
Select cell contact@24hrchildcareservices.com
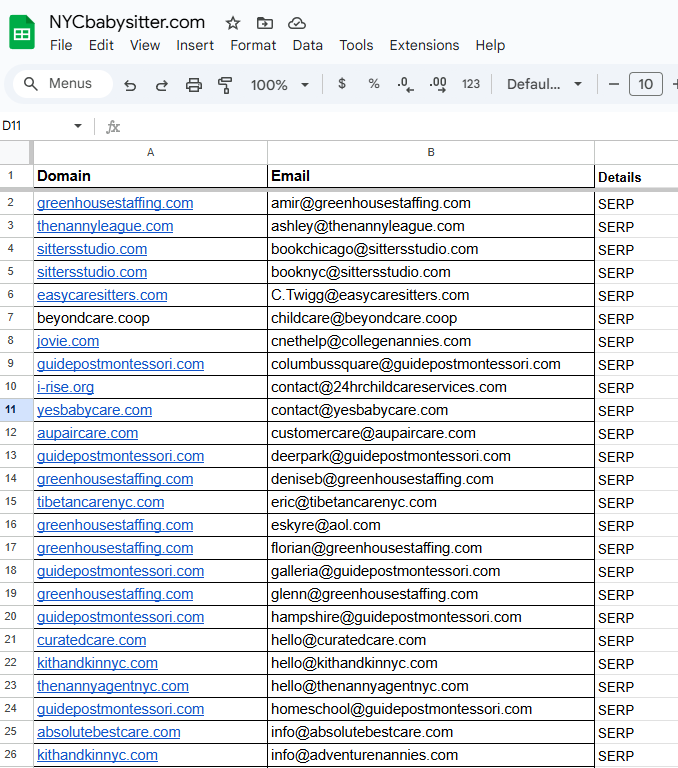[431, 387]
